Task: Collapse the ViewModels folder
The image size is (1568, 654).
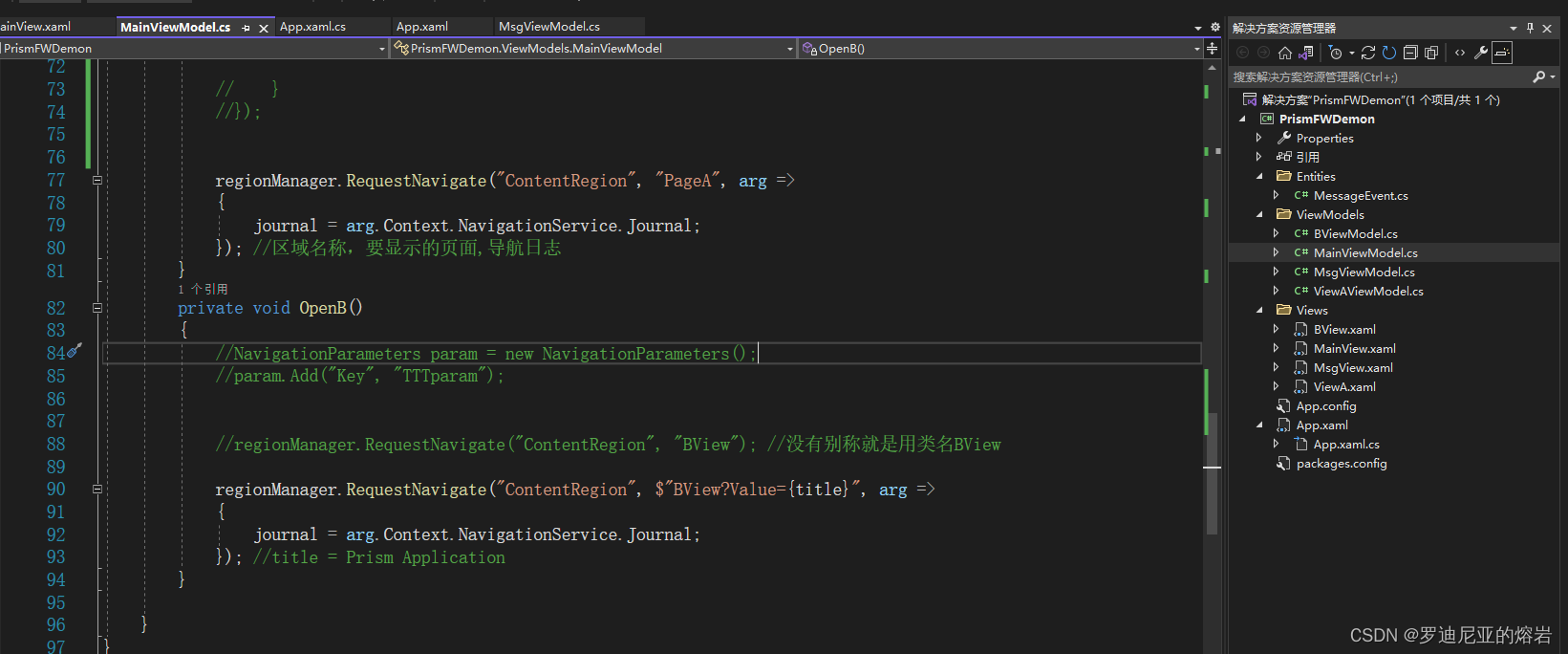Action: [1259, 214]
